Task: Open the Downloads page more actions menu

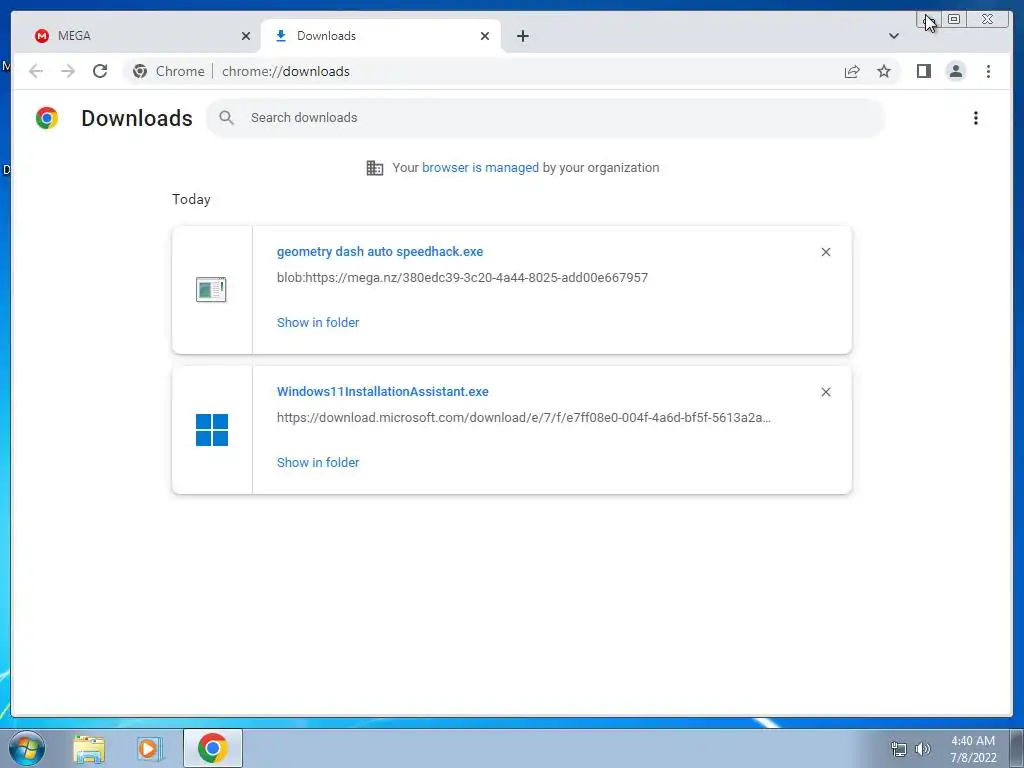Action: click(x=976, y=118)
